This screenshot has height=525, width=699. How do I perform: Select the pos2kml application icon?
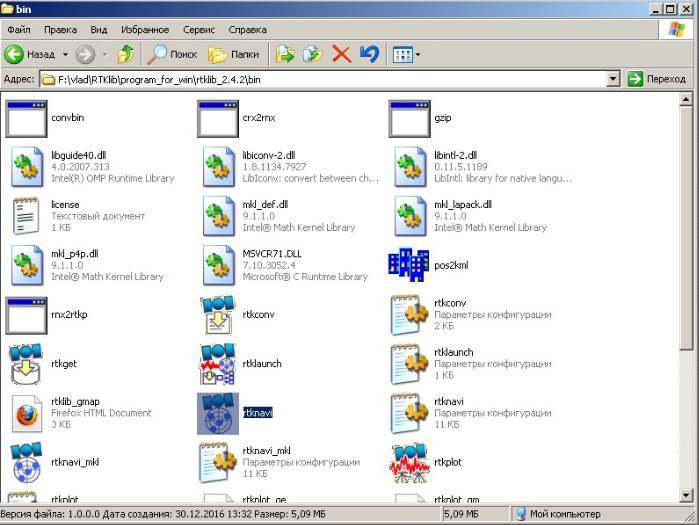(408, 264)
